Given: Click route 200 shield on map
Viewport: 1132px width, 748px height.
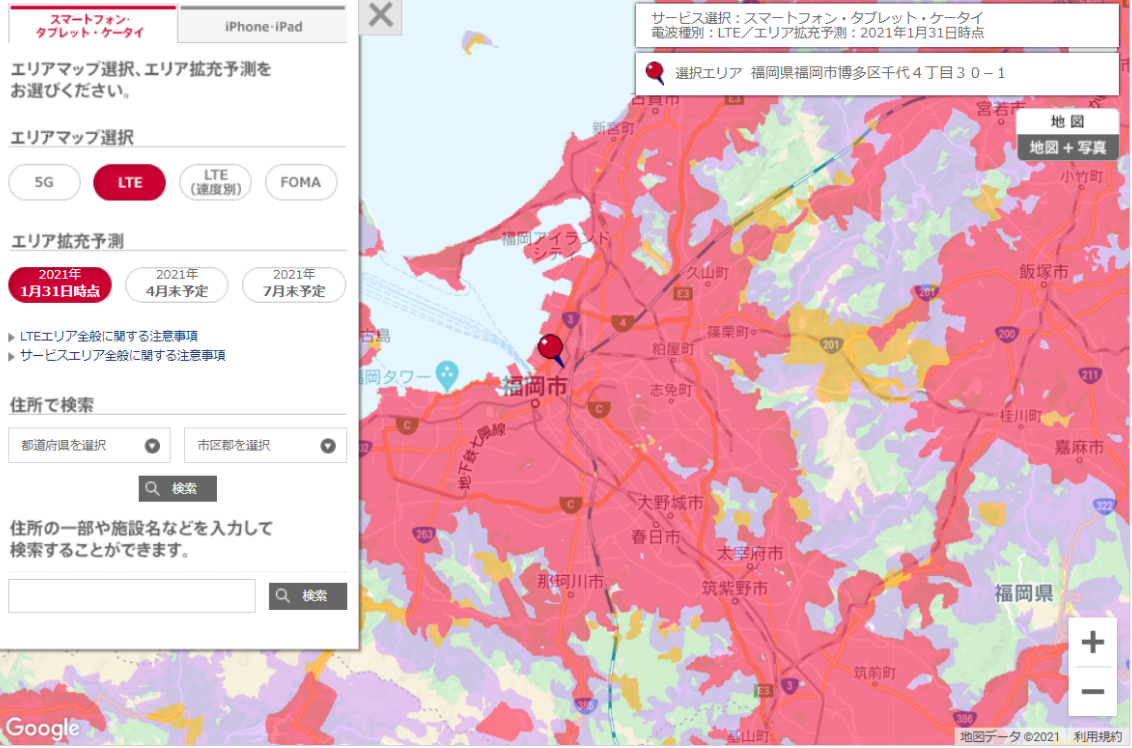Looking at the screenshot, I should [1006, 334].
